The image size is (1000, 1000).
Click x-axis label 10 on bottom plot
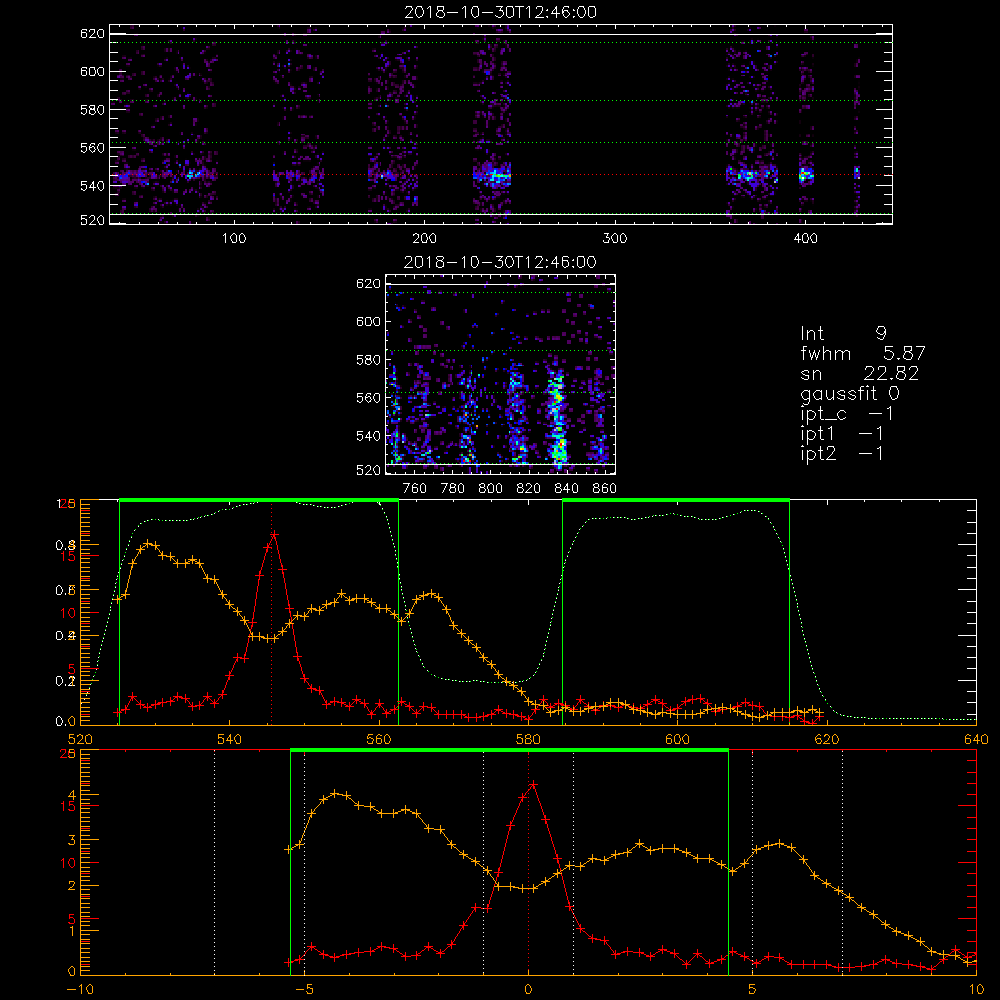point(976,990)
